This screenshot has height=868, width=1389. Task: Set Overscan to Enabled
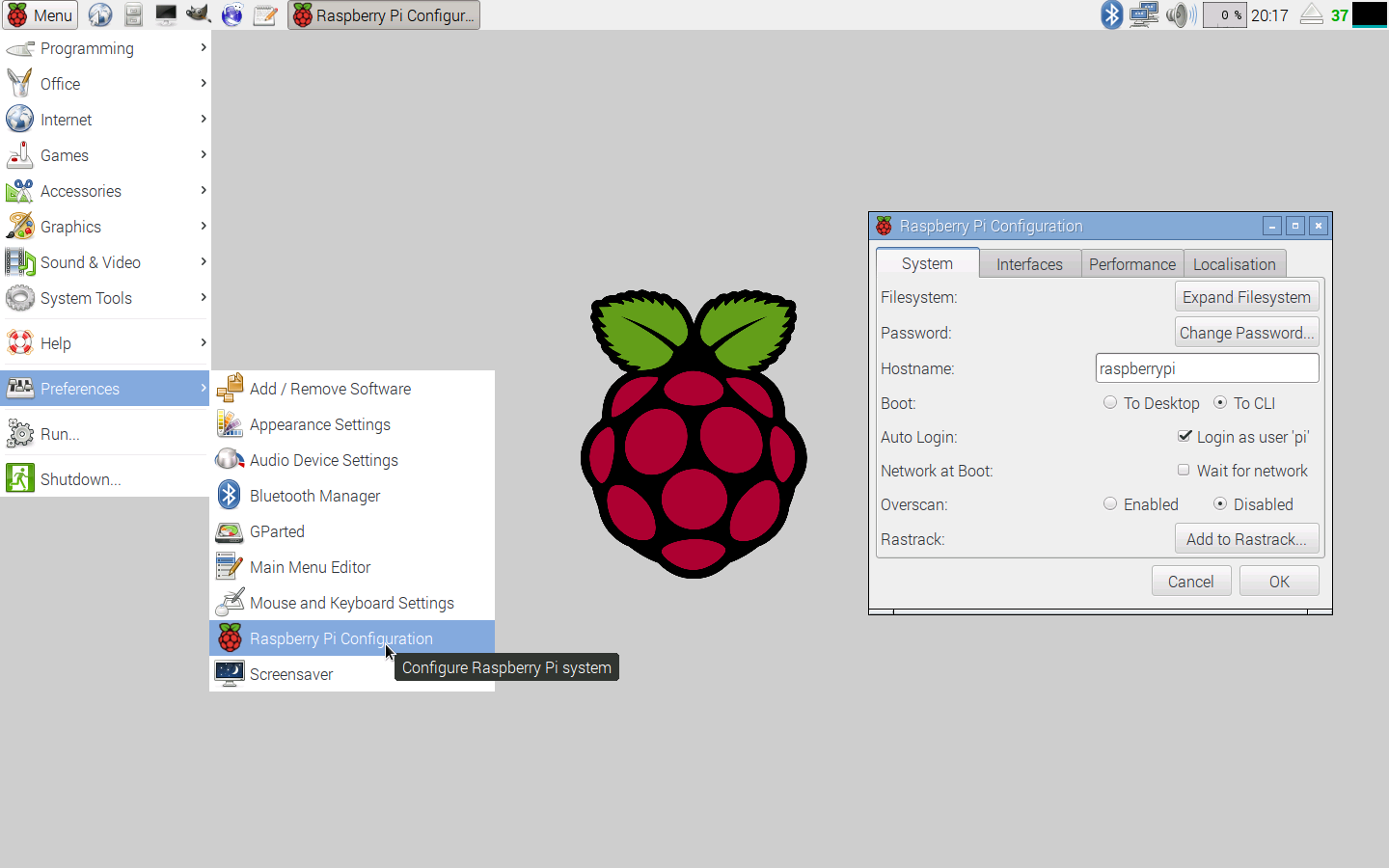click(1110, 503)
